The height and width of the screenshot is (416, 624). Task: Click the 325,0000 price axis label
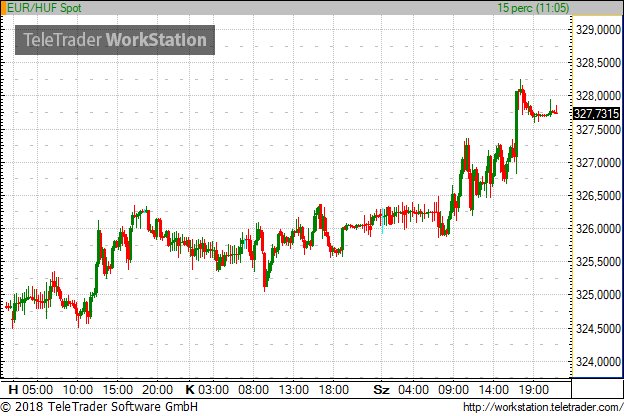coord(598,295)
